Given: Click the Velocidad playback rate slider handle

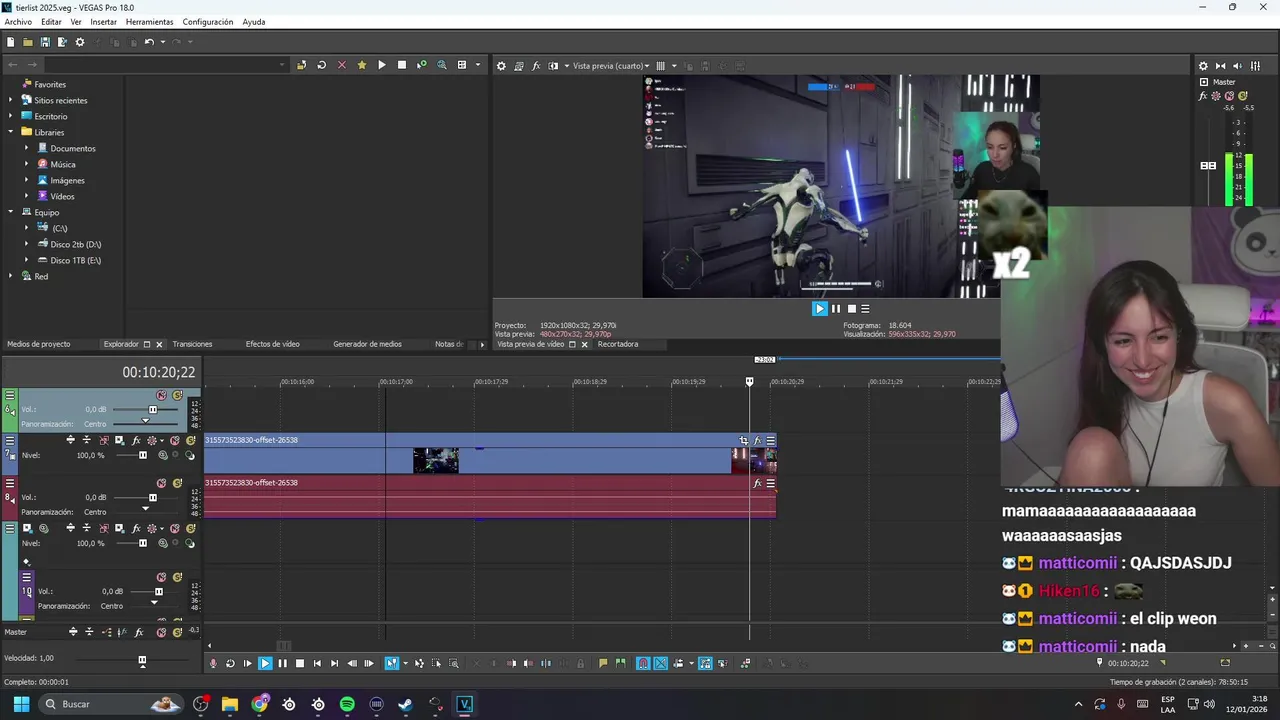Looking at the screenshot, I should (142, 660).
